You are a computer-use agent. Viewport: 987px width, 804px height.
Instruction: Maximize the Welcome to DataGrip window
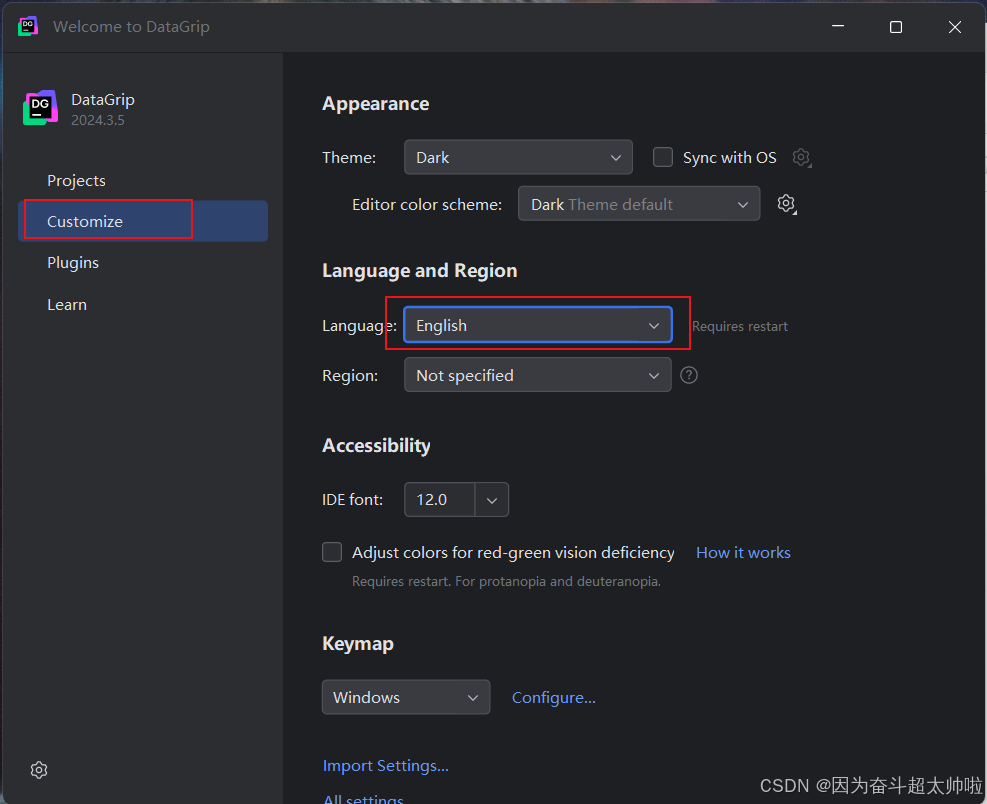[896, 26]
